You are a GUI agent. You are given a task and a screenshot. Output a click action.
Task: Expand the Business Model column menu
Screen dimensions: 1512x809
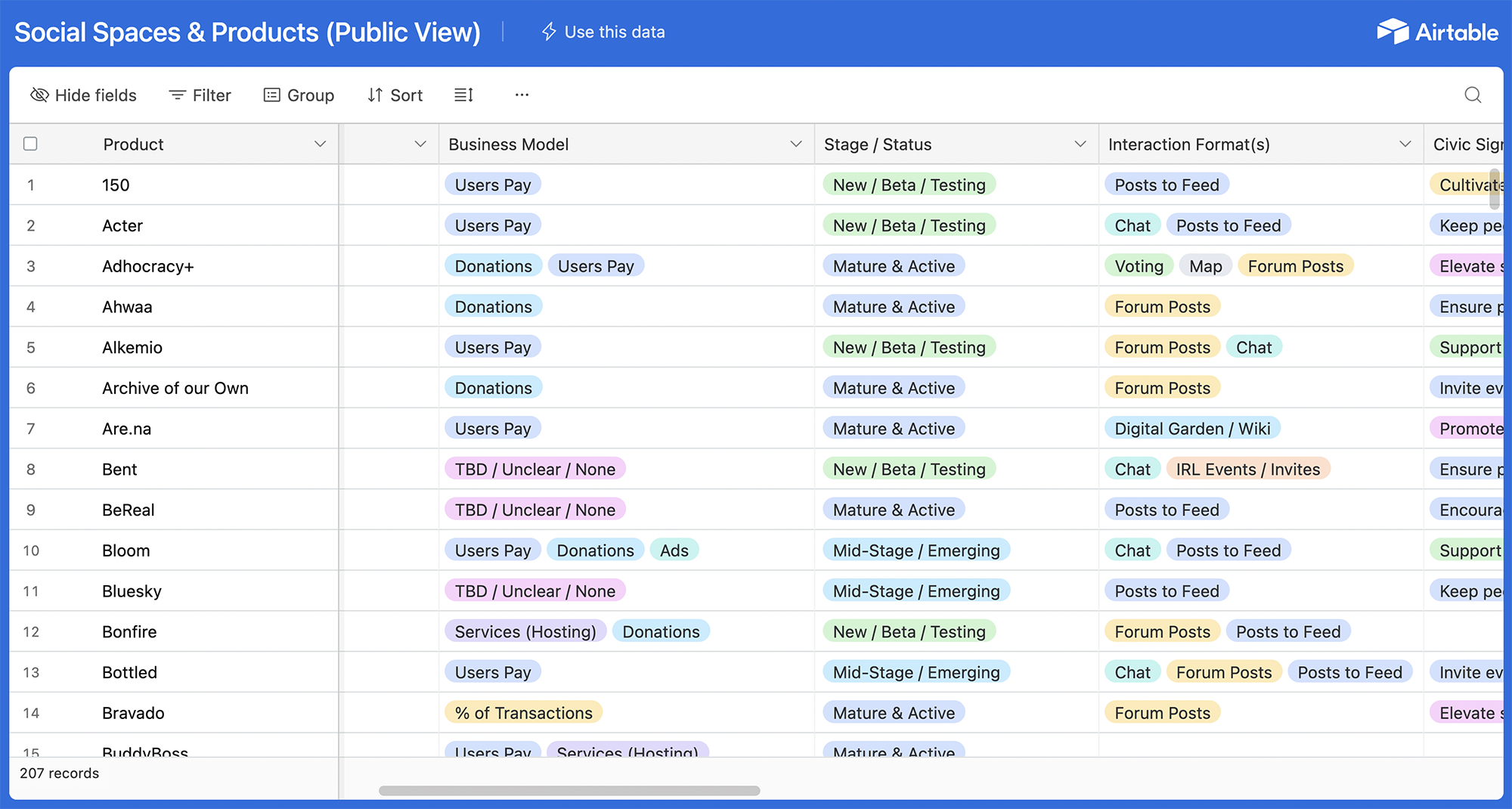[795, 144]
